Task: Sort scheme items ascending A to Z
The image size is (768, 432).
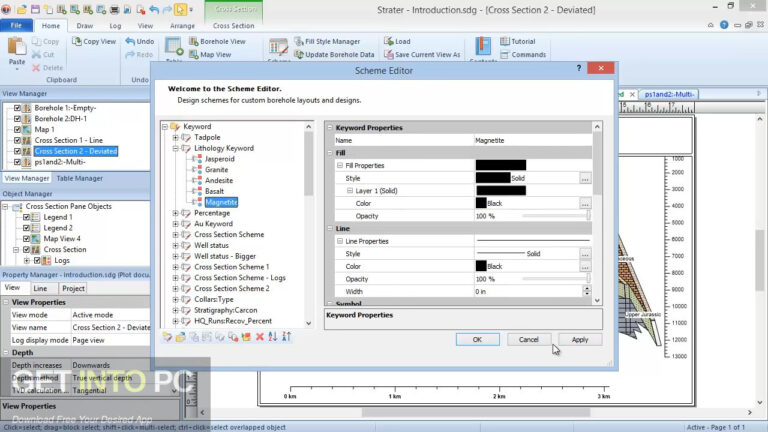Action: pos(273,336)
